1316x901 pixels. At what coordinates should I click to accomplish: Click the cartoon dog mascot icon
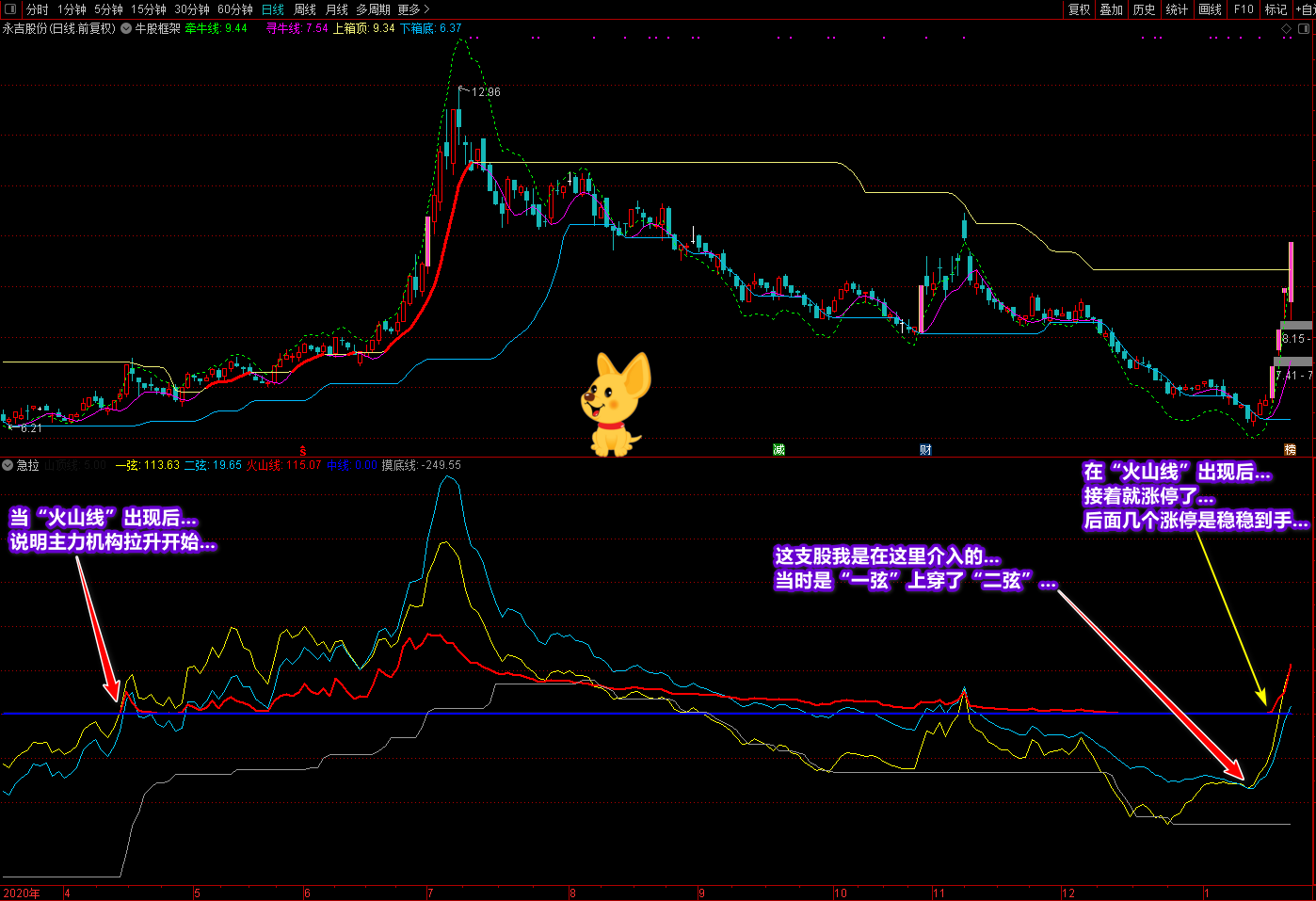(x=616, y=403)
